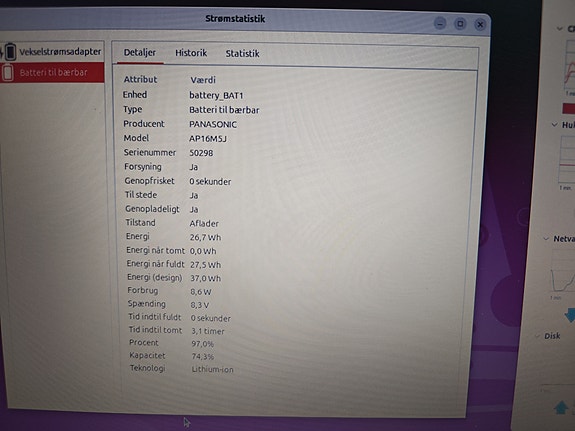Click the blue network download arrow icon
The height and width of the screenshot is (431, 575).
pyautogui.click(x=570, y=315)
